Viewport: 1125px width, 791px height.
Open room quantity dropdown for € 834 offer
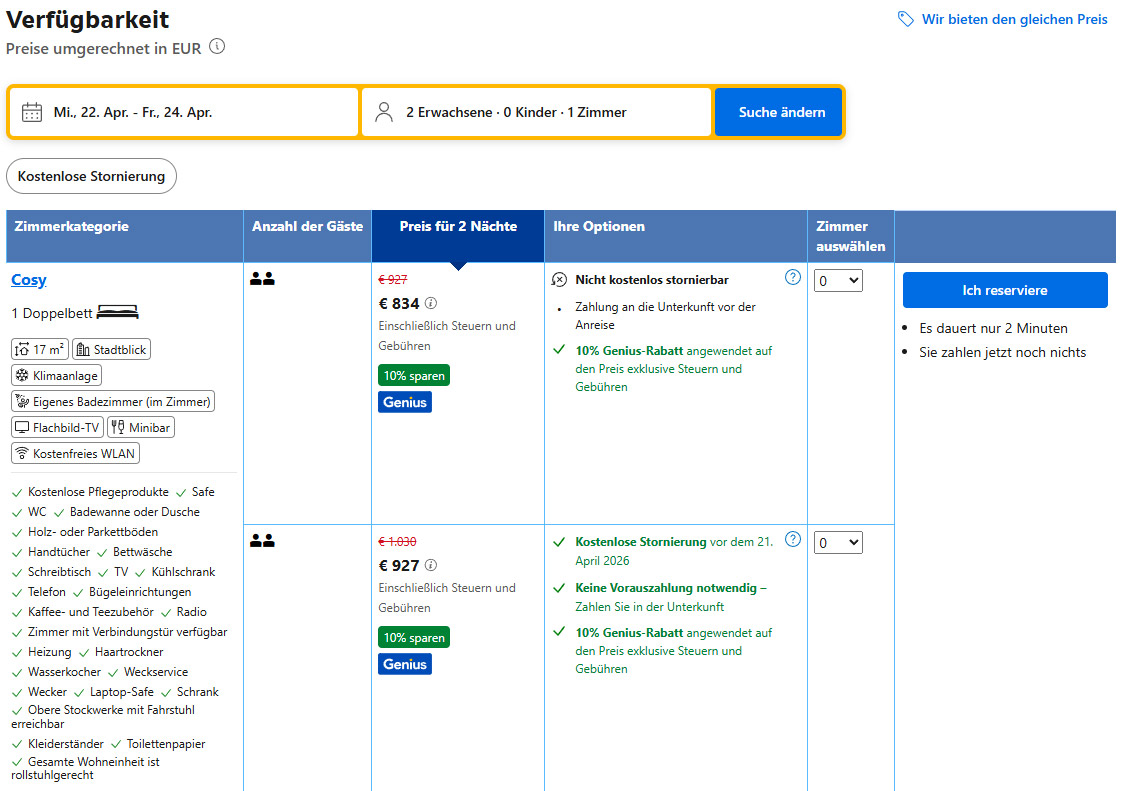(x=838, y=281)
